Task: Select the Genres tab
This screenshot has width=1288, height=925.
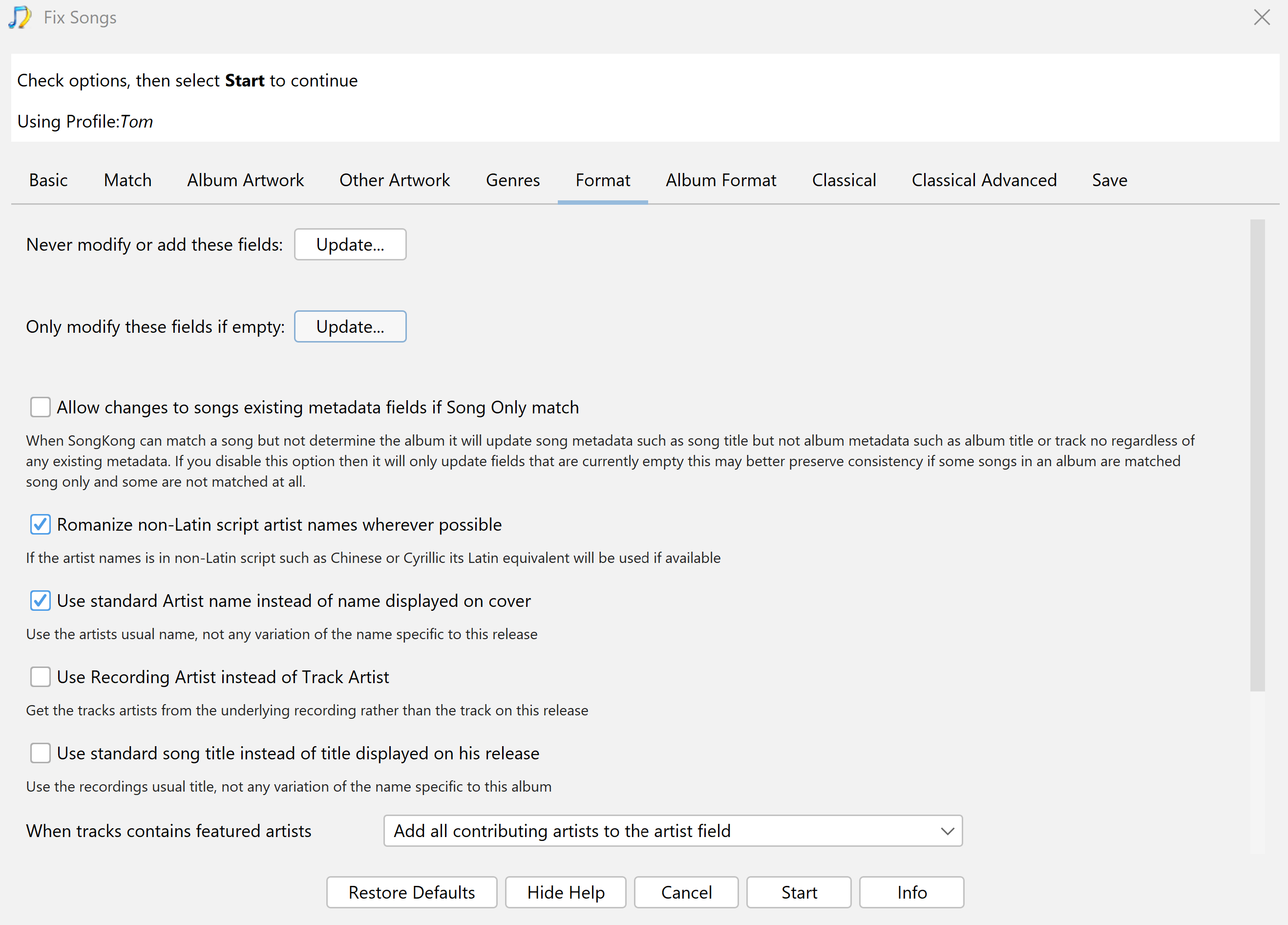Action: click(x=513, y=179)
